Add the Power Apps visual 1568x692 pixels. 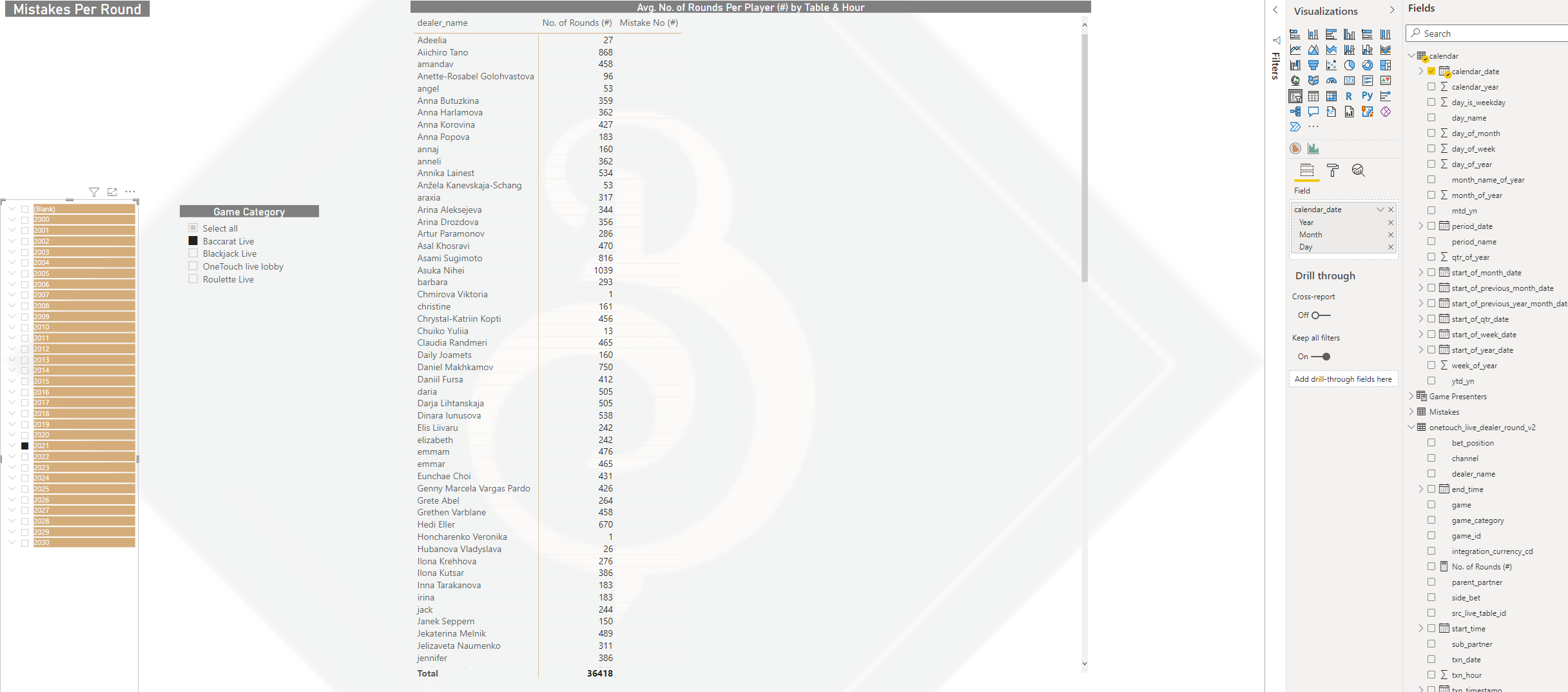[x=1385, y=112]
